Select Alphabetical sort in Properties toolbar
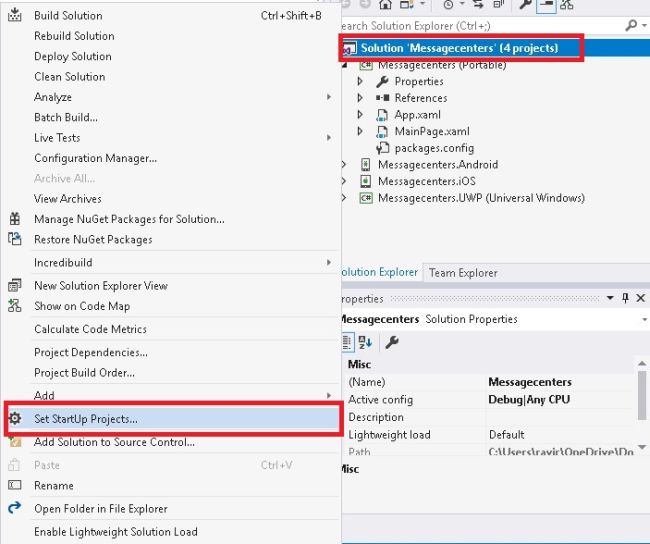 (365, 342)
